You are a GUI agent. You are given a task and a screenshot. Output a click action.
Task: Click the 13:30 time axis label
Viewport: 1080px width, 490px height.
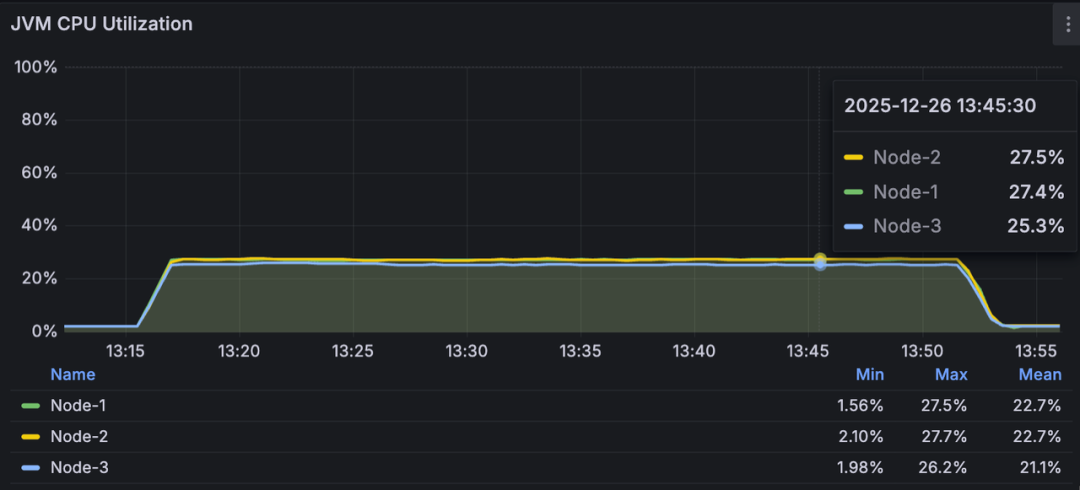point(467,351)
